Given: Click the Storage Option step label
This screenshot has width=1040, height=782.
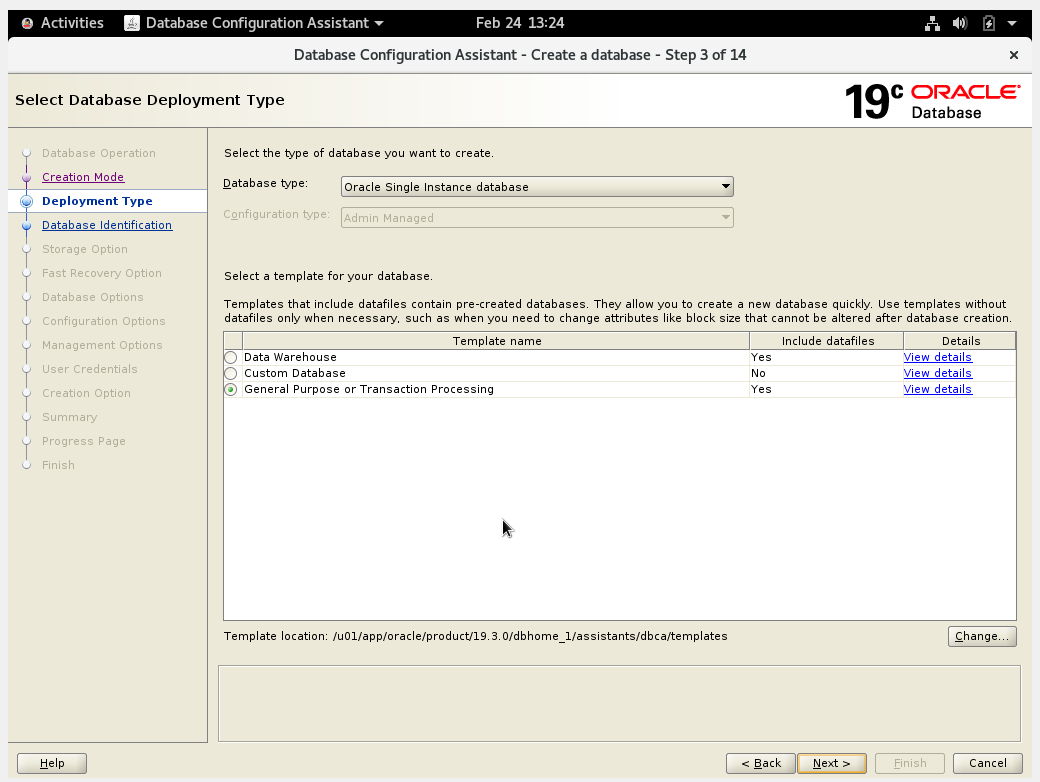Looking at the screenshot, I should 85,249.
